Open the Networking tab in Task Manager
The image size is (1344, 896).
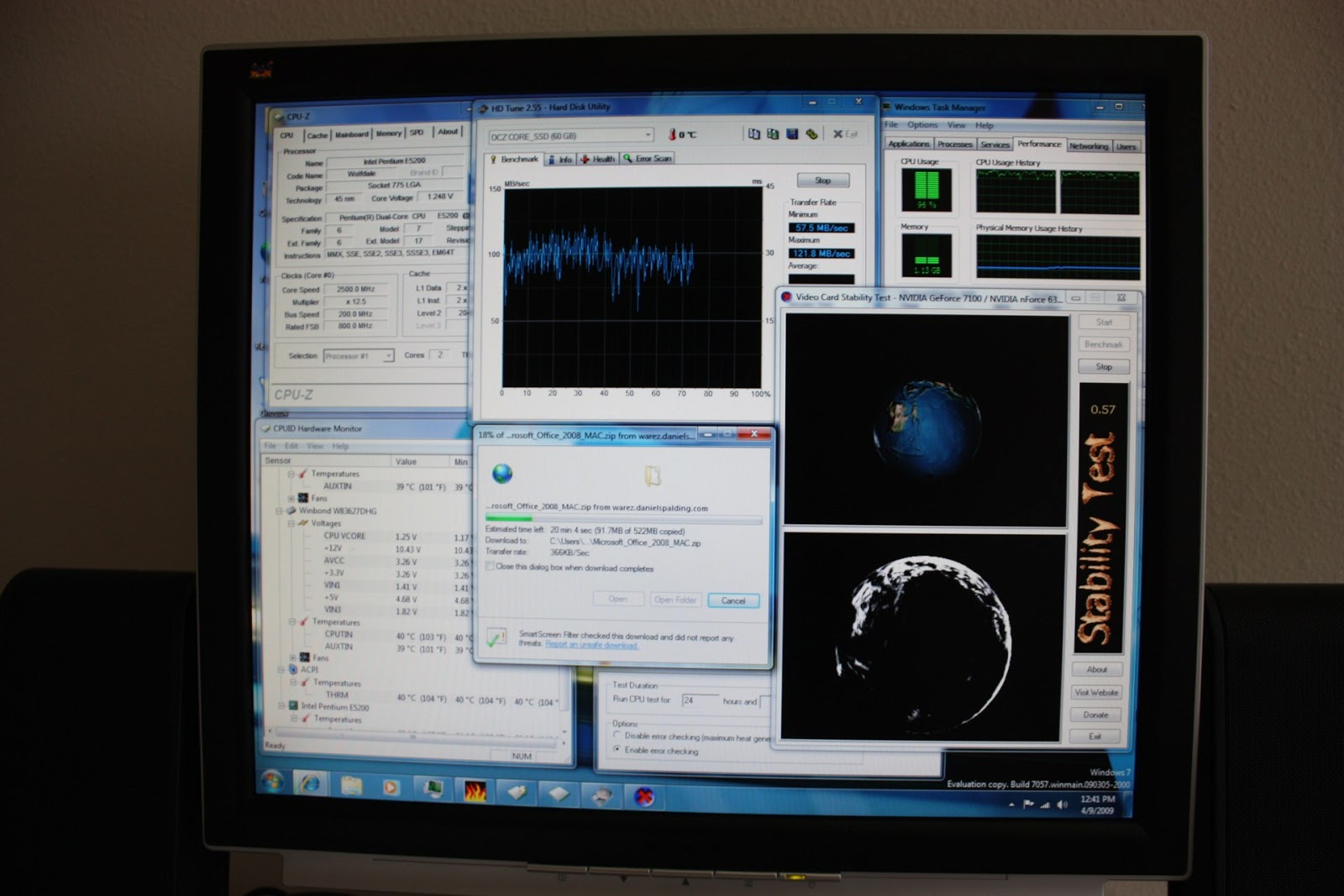pos(1089,146)
